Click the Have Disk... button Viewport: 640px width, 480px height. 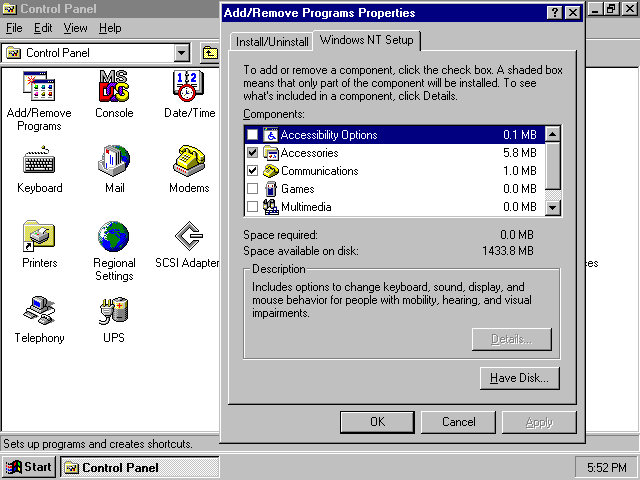[520, 378]
